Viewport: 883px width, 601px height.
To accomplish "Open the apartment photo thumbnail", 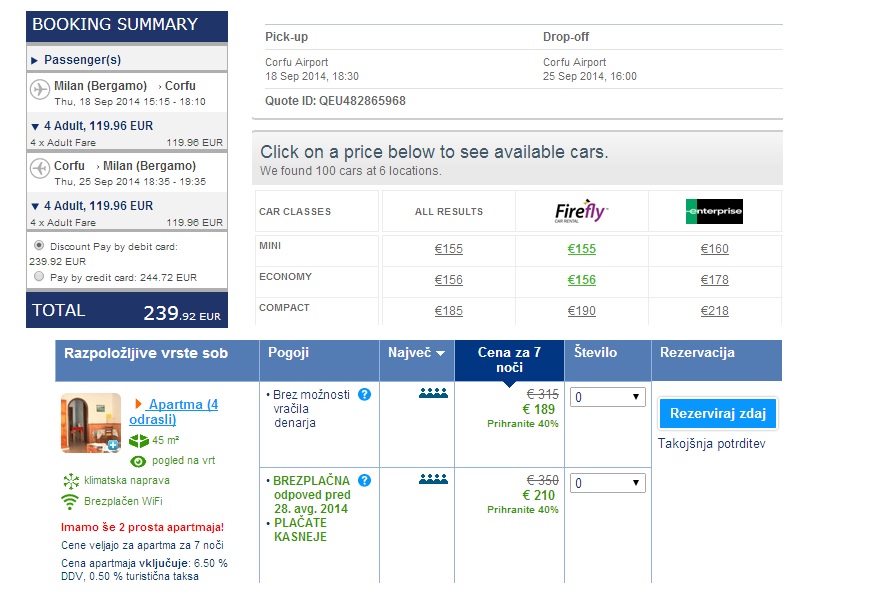I will pyautogui.click(x=91, y=423).
